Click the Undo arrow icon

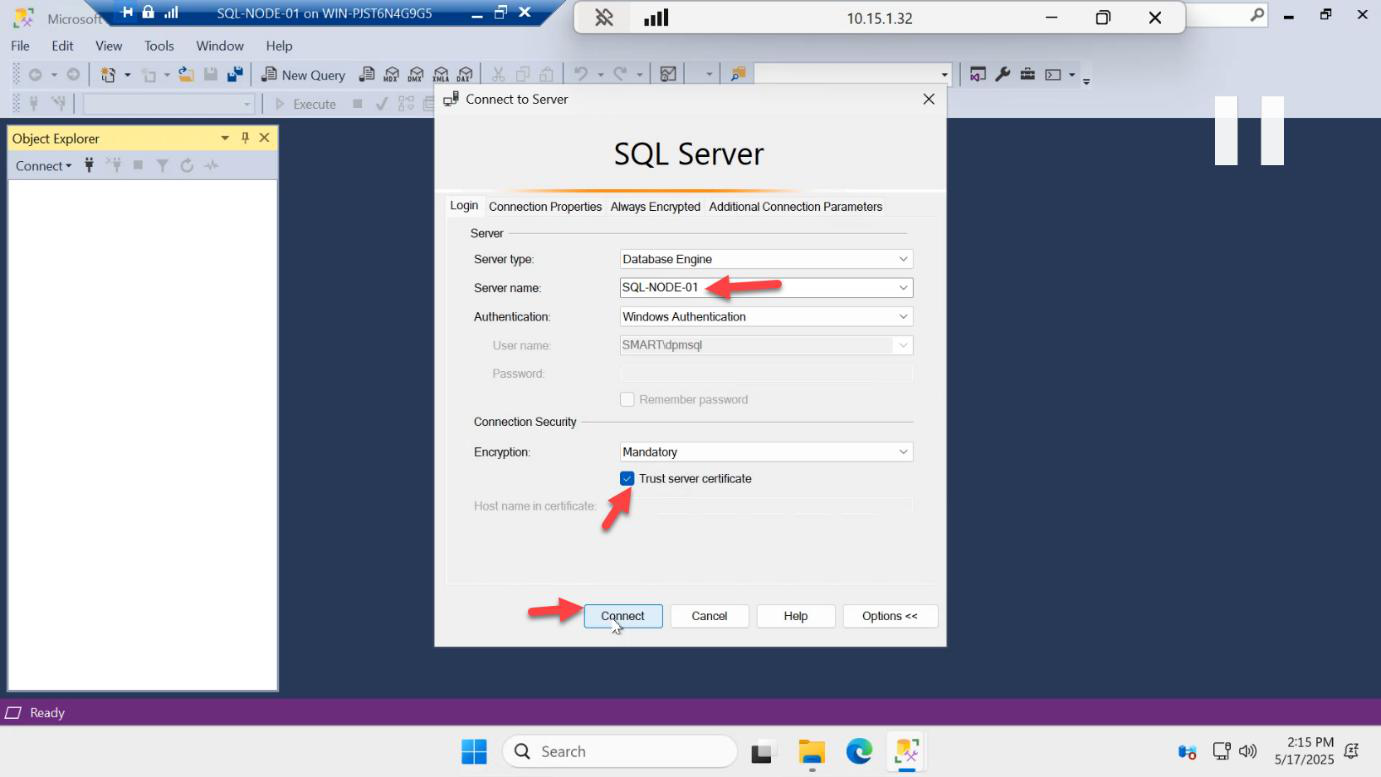pos(580,75)
